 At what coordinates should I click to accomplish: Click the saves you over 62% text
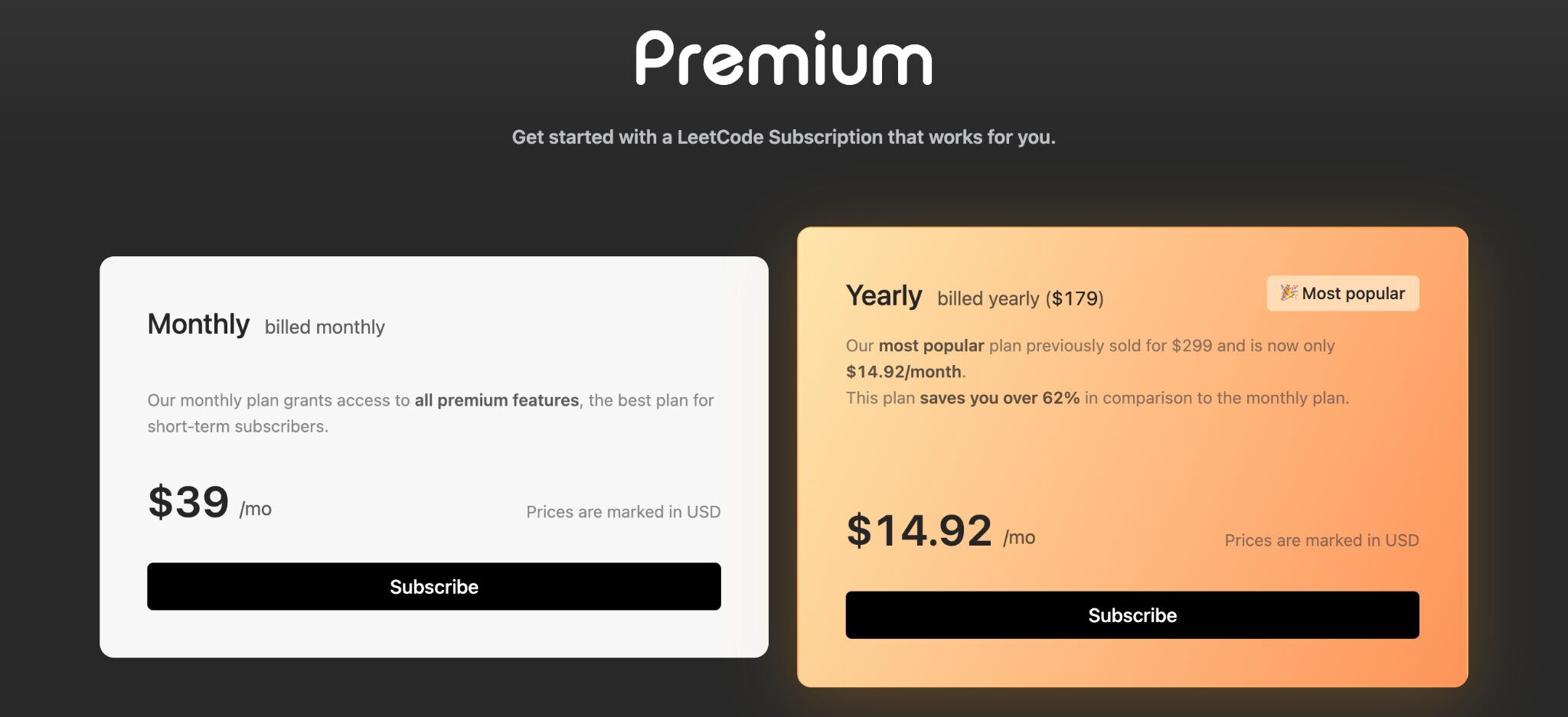(1001, 398)
